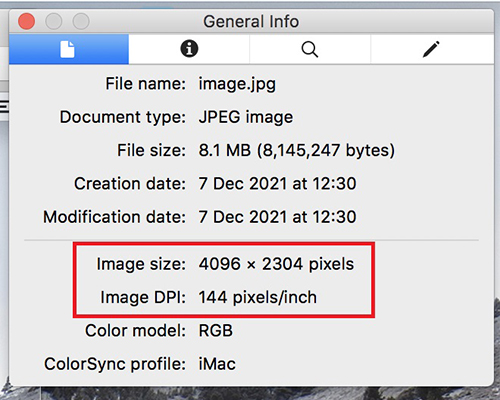500x400 pixels.
Task: Close the General Info inspector window
Action: 27,21
